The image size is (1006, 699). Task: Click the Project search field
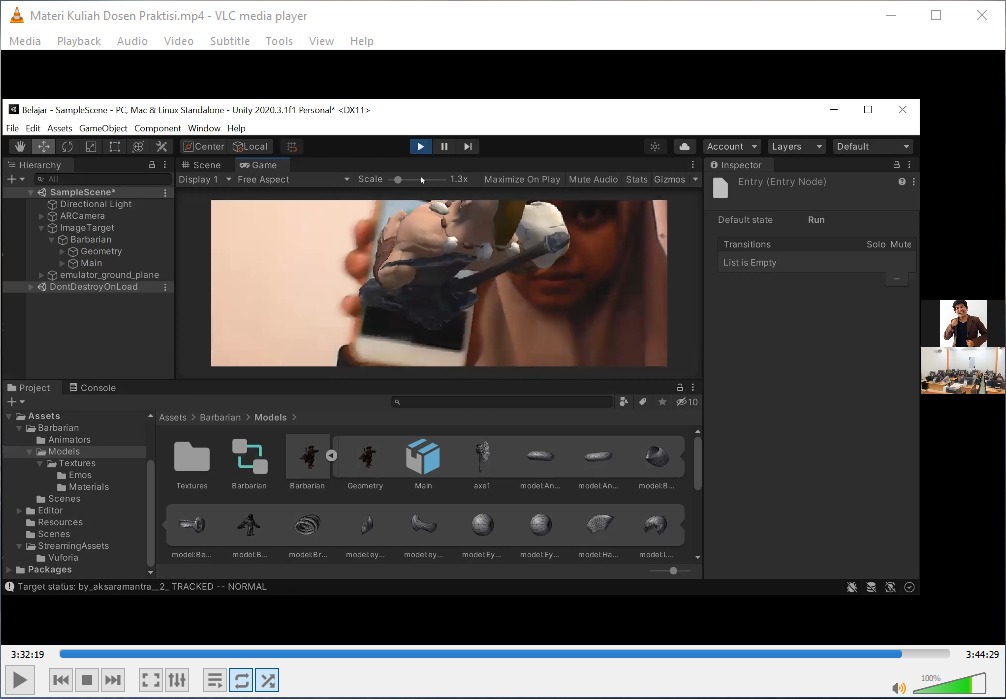(x=501, y=402)
